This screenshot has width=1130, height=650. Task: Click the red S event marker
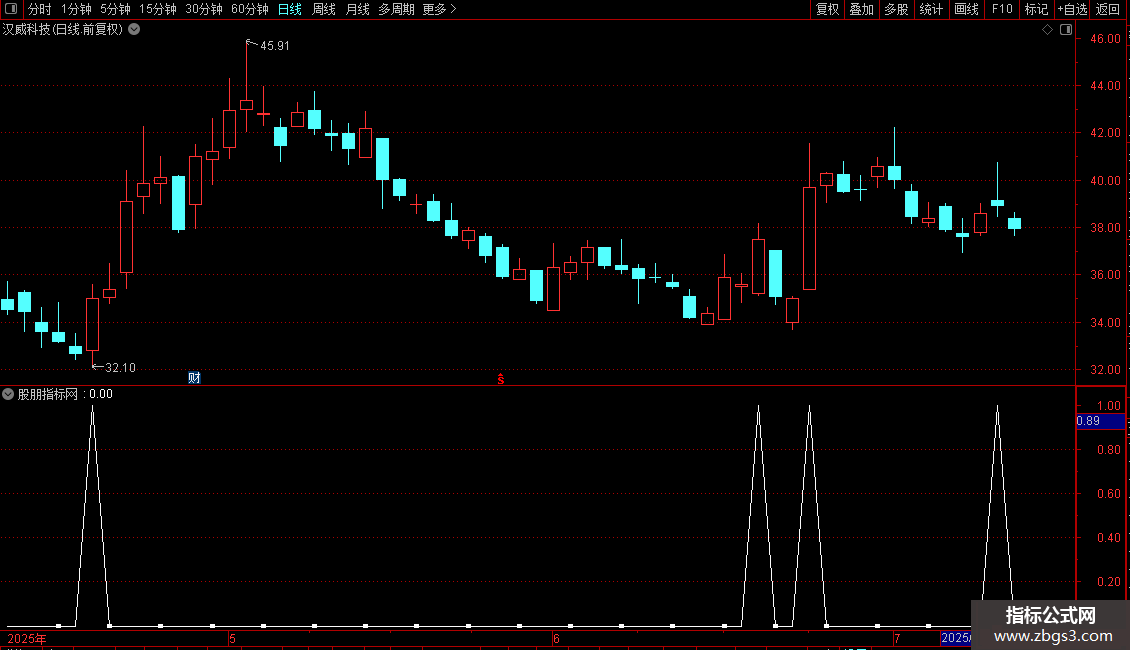pyautogui.click(x=501, y=379)
